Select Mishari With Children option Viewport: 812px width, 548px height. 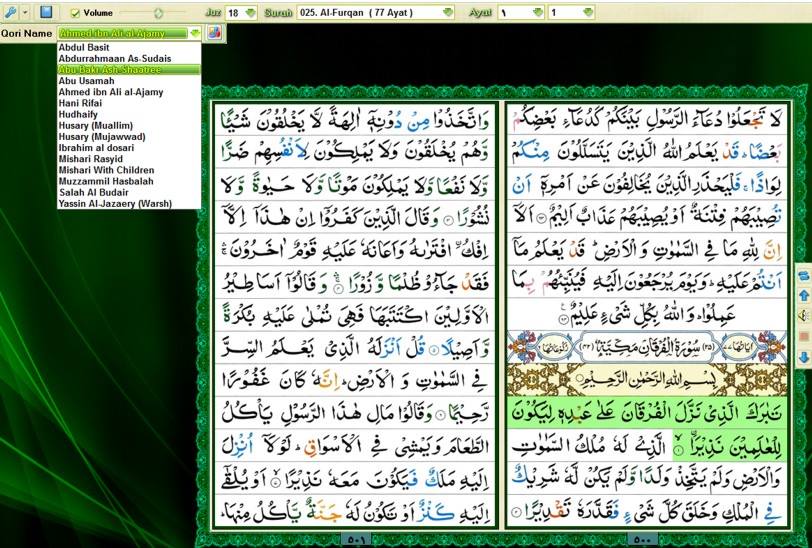point(129,170)
